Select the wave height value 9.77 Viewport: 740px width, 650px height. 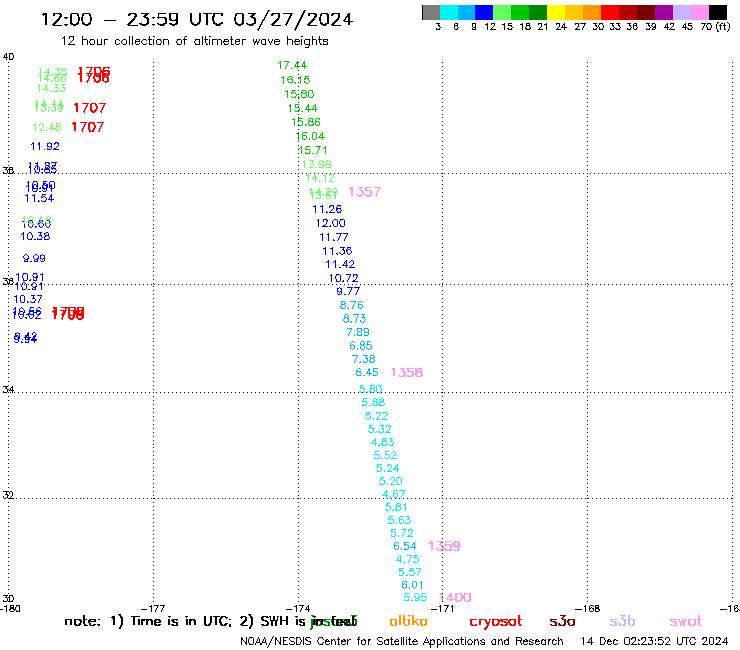[348, 291]
